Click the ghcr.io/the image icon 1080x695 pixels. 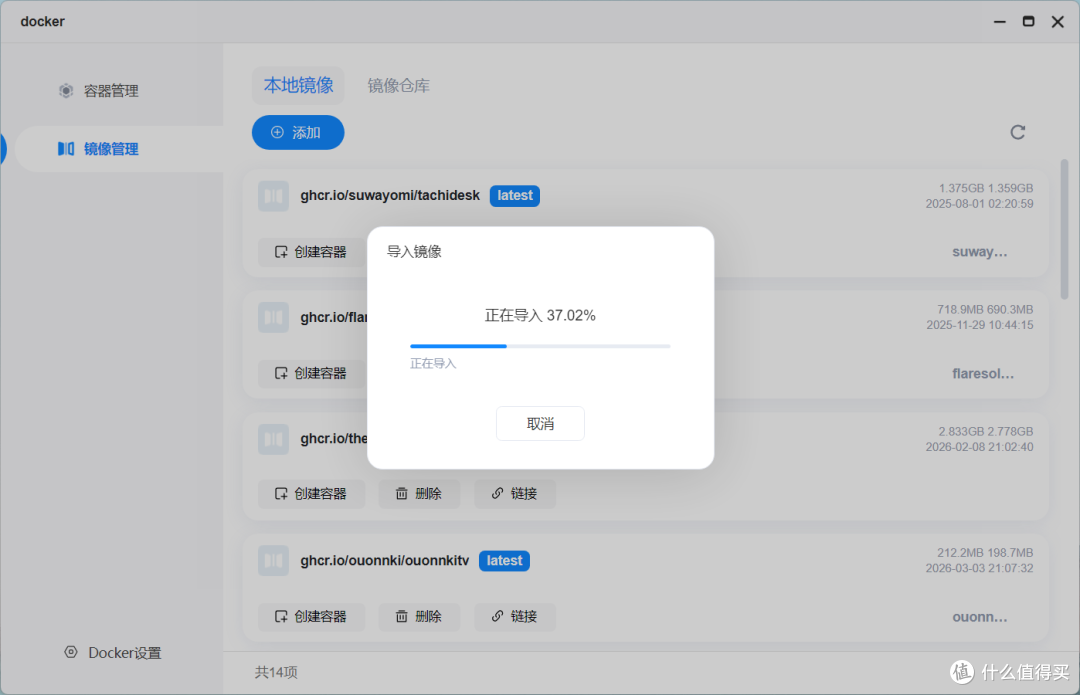[273, 439]
